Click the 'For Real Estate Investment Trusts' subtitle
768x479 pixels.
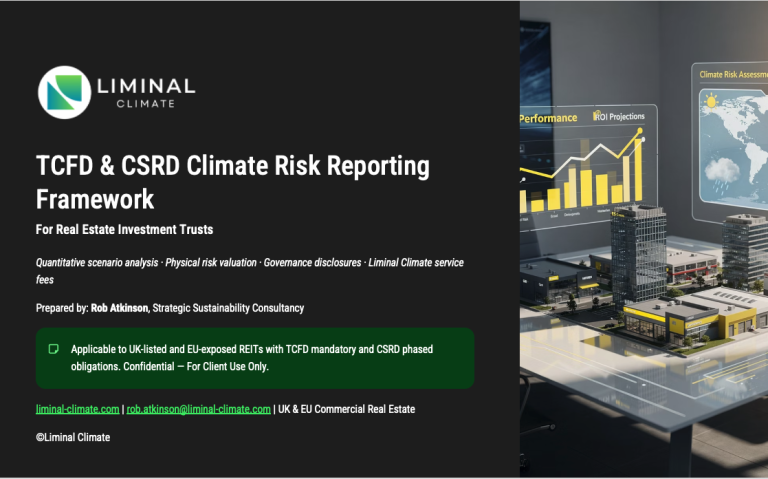click(126, 231)
